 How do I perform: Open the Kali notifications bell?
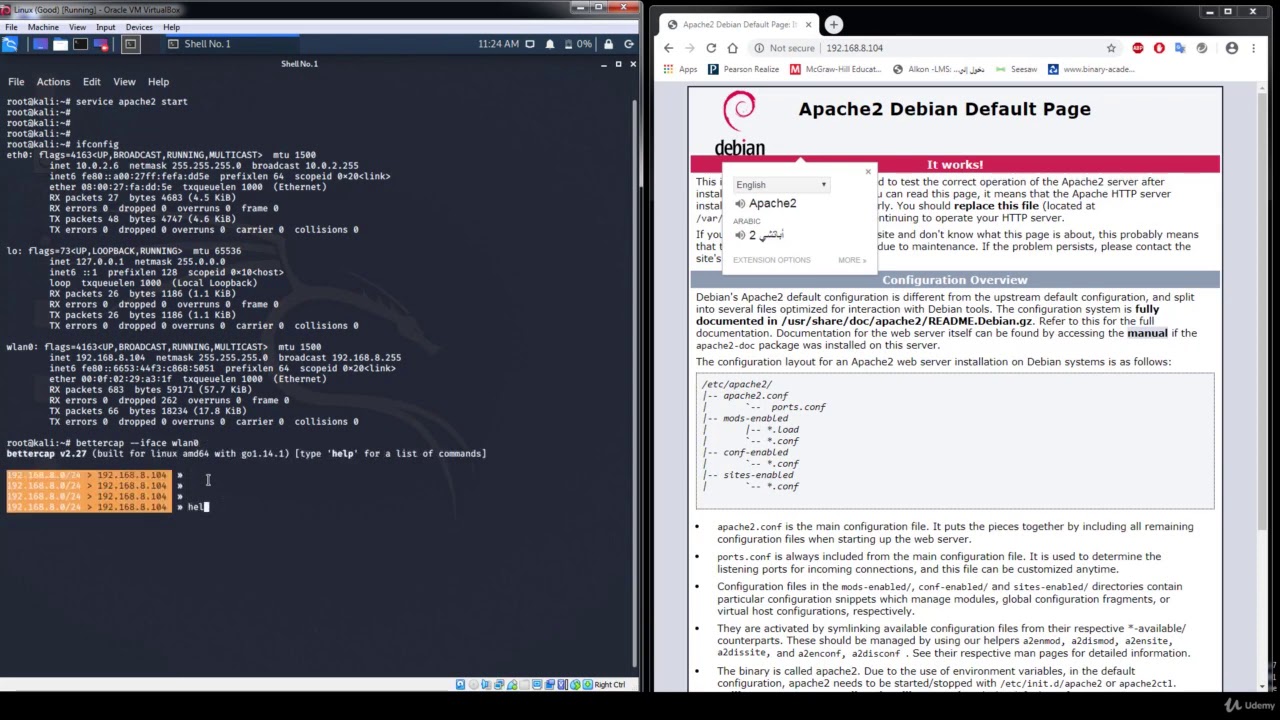549,44
